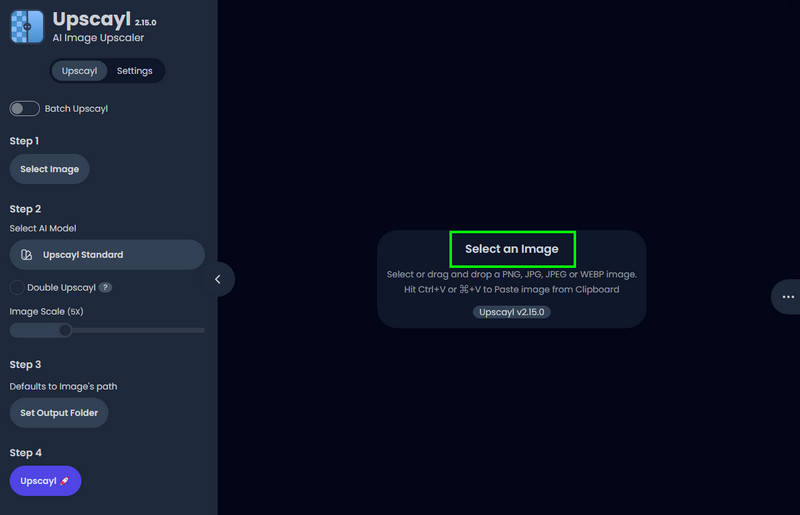Switch to the Settings tab
Viewport: 800px width, 515px height.
pos(134,71)
